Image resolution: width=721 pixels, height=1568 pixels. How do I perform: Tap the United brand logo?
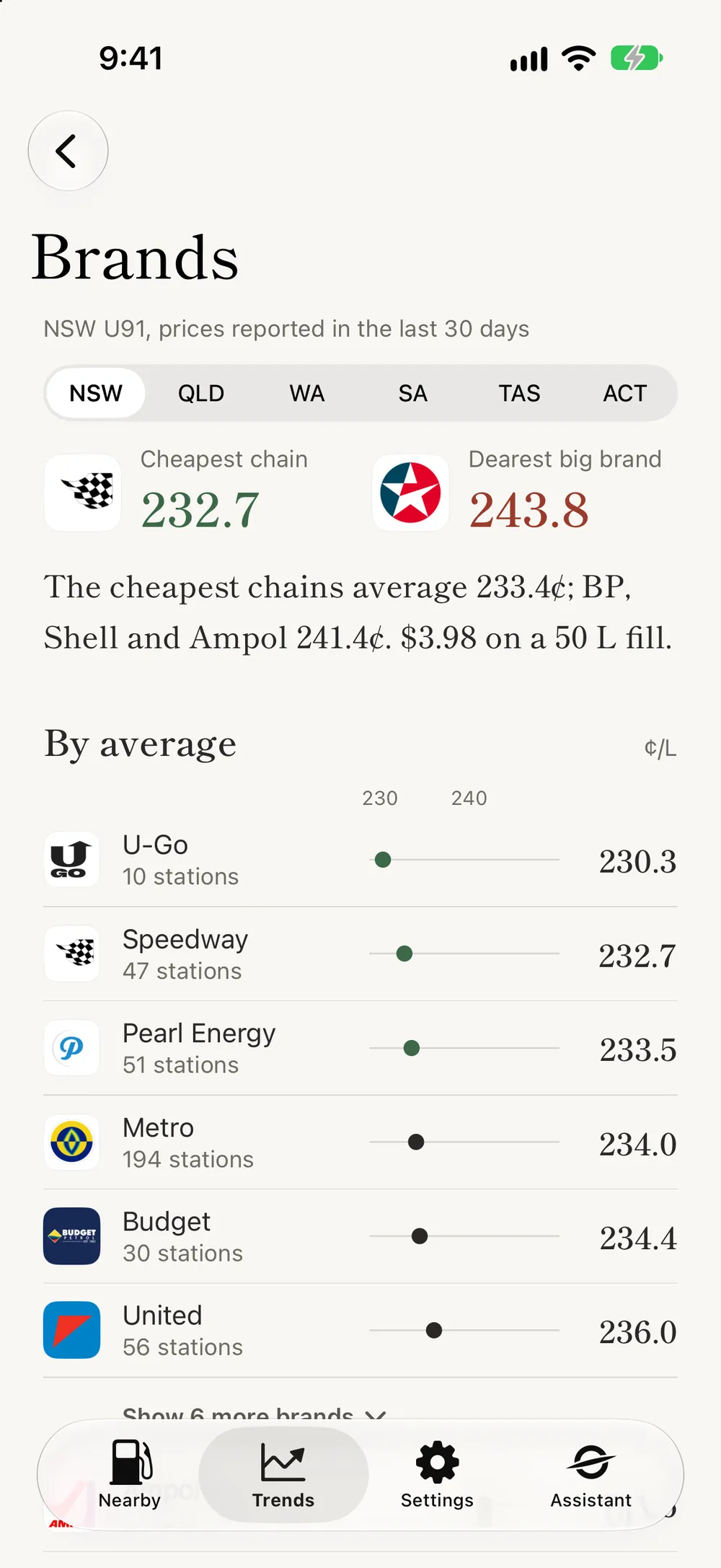(x=71, y=1330)
